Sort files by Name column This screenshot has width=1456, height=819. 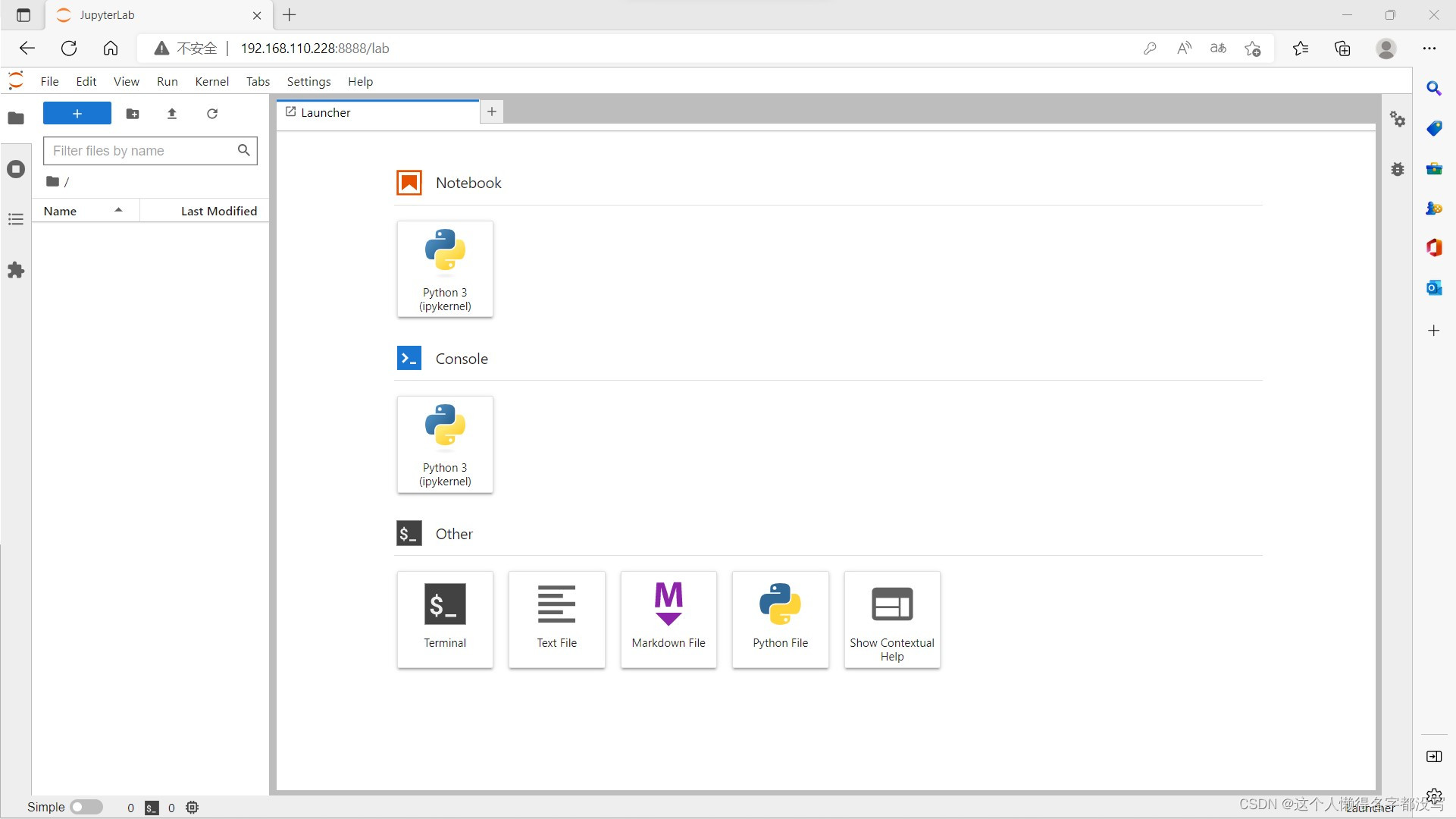[85, 211]
